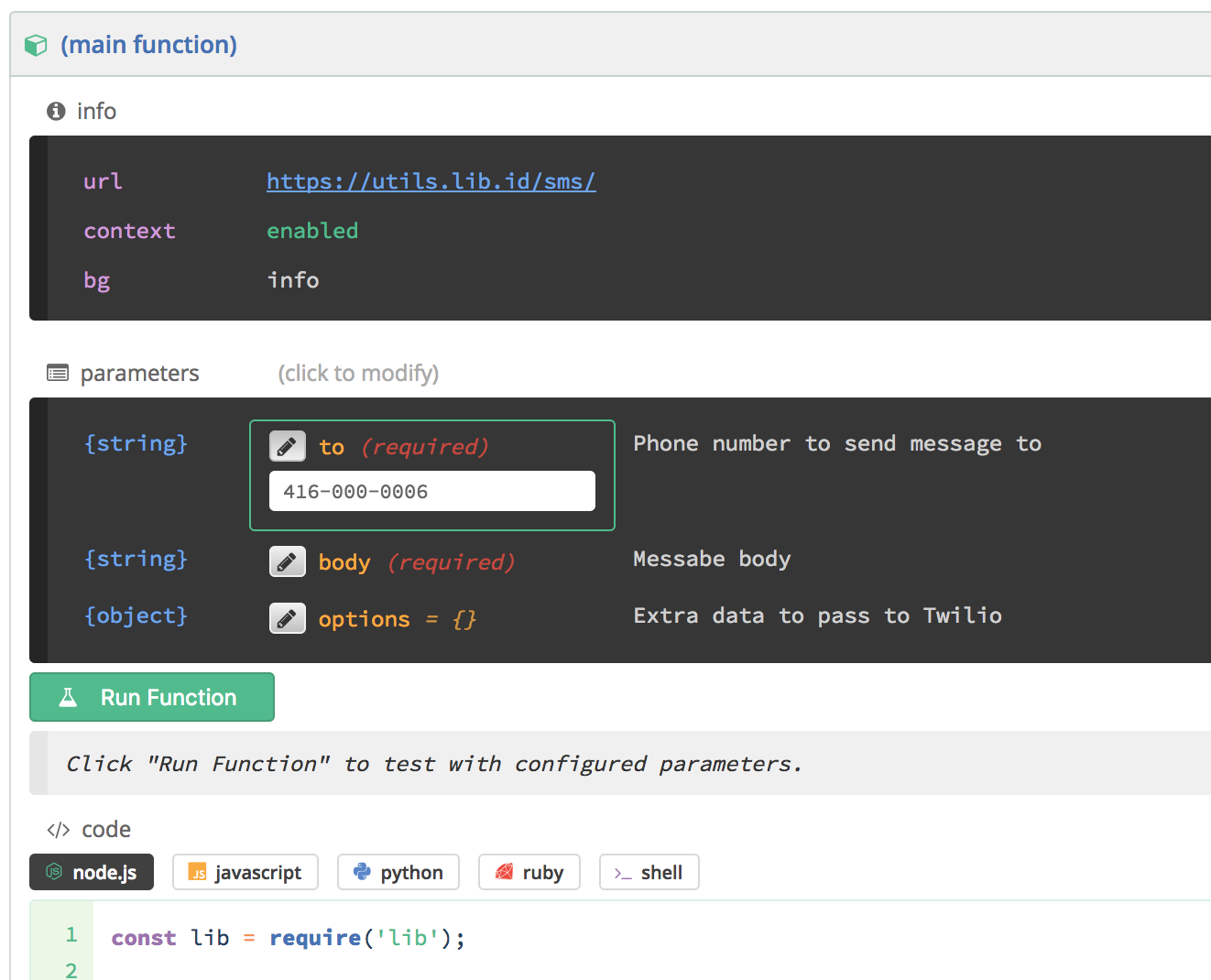
Task: Click the parameters list icon
Action: [58, 373]
